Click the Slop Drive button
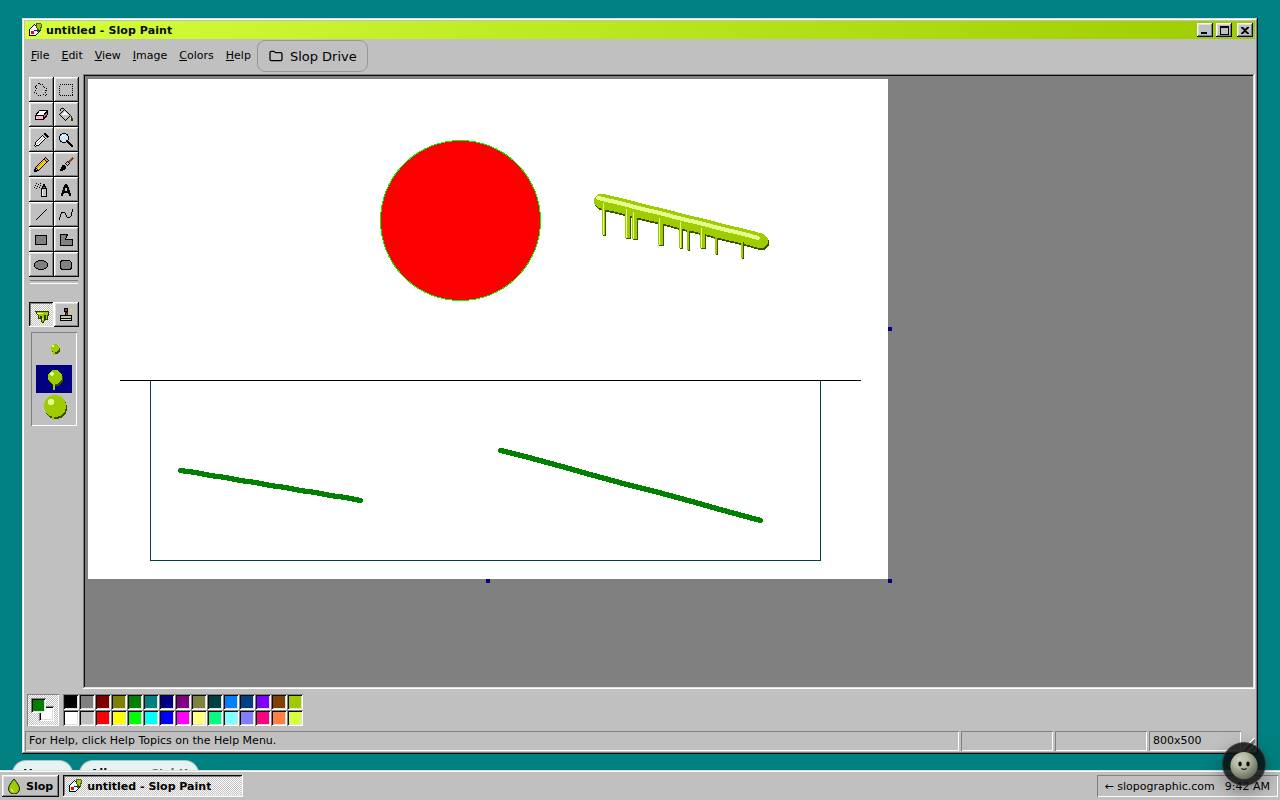Image resolution: width=1280 pixels, height=800 pixels. pos(312,56)
